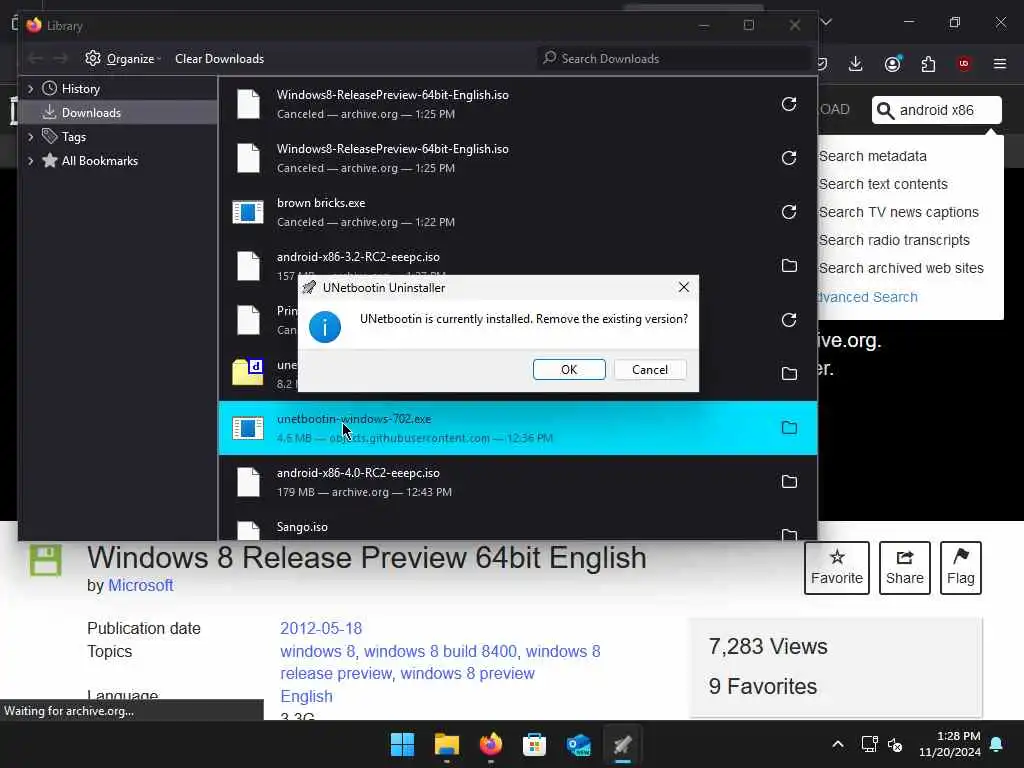The height and width of the screenshot is (768, 1024).
Task: Show unetbootin-windows-702.exe in folder
Action: pyautogui.click(x=789, y=428)
